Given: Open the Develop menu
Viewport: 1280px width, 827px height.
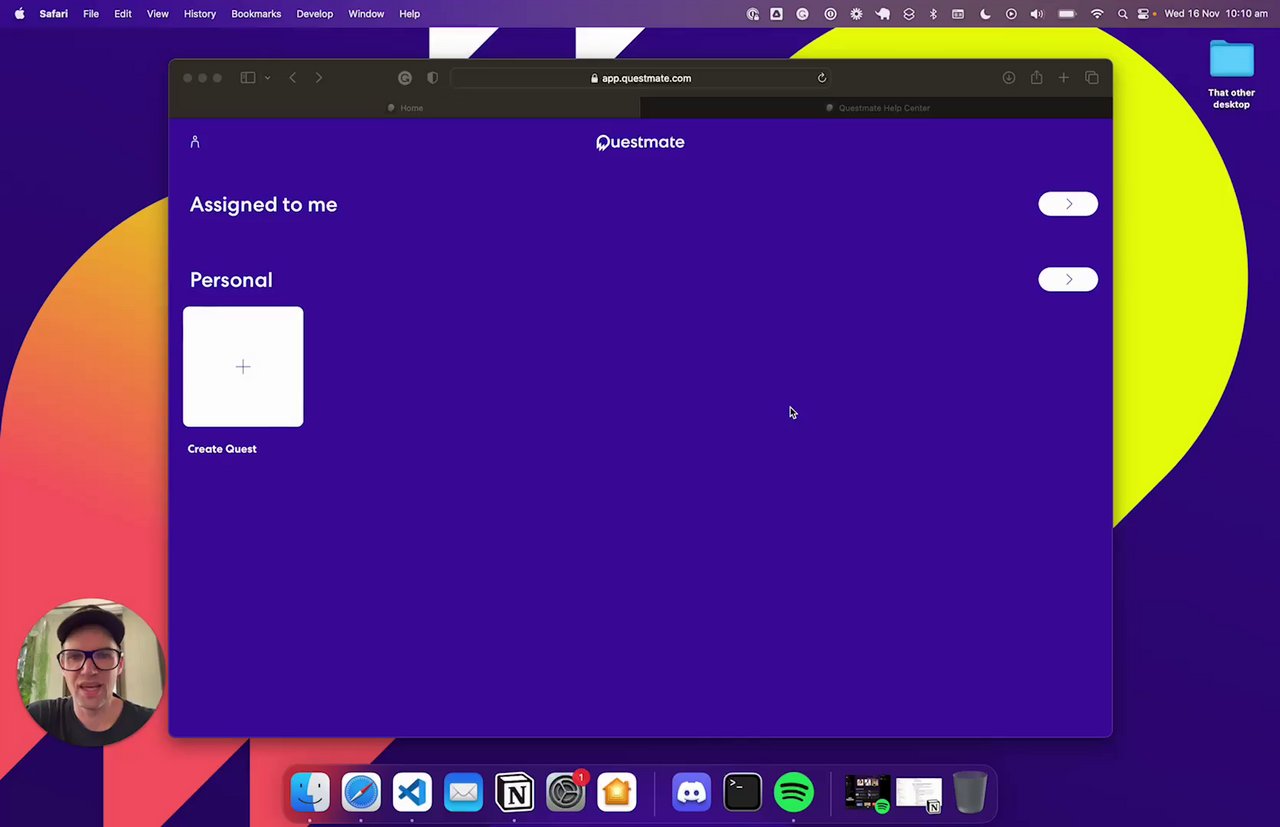Looking at the screenshot, I should pos(315,14).
